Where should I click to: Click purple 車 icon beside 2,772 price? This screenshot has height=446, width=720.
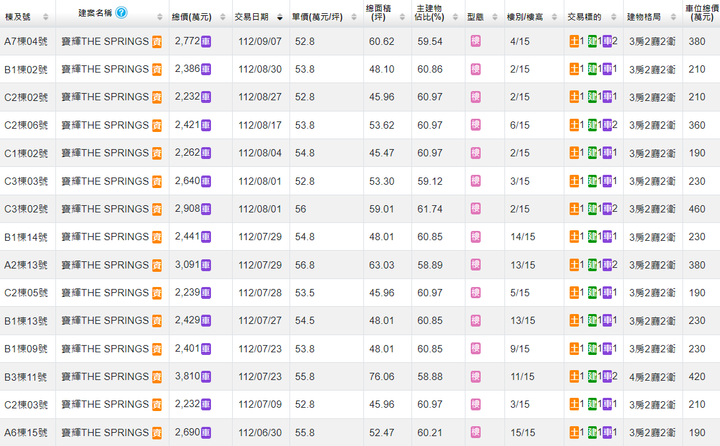pyautogui.click(x=206, y=41)
